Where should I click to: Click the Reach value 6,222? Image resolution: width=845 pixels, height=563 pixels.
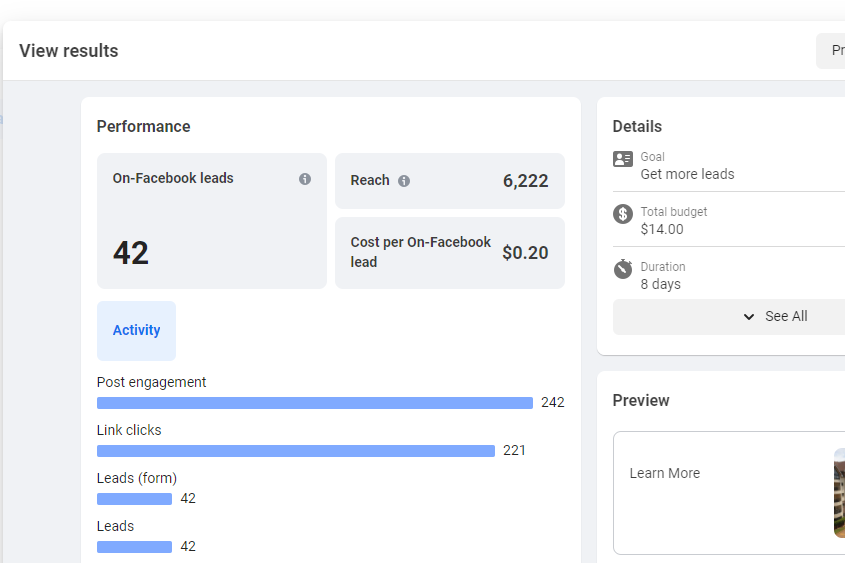pos(525,181)
